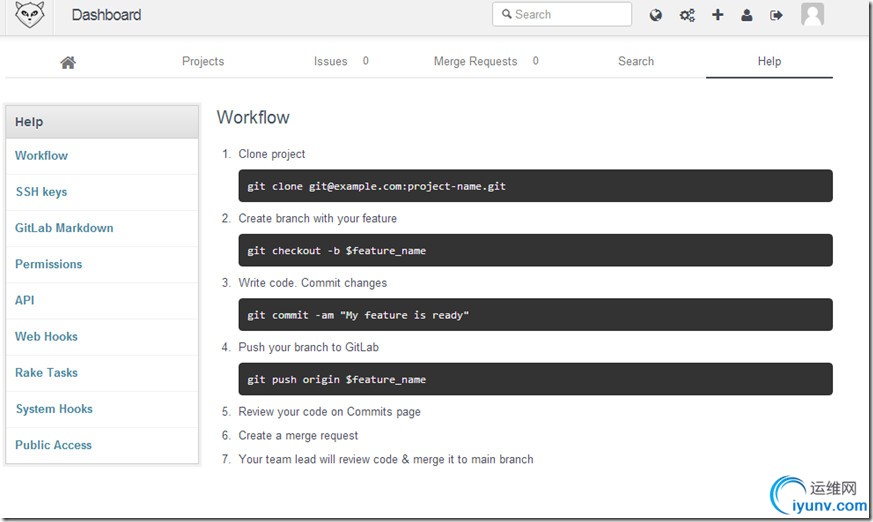Open public area globe icon

pos(656,15)
